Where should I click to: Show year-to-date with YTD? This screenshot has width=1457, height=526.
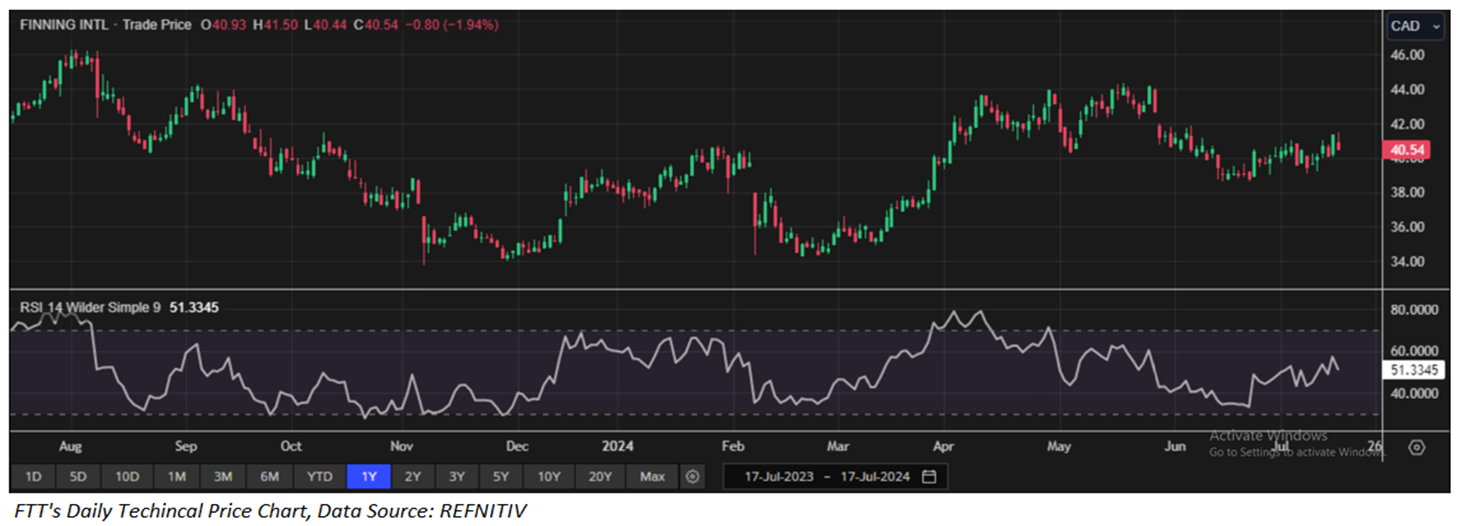(x=319, y=477)
